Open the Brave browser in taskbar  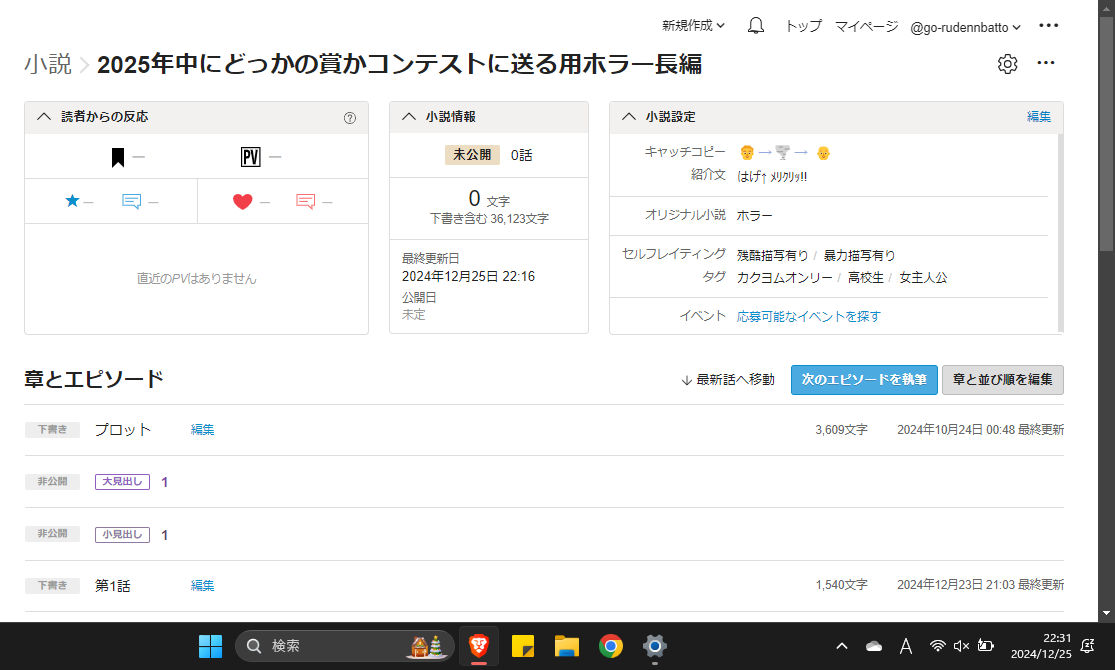(x=479, y=646)
